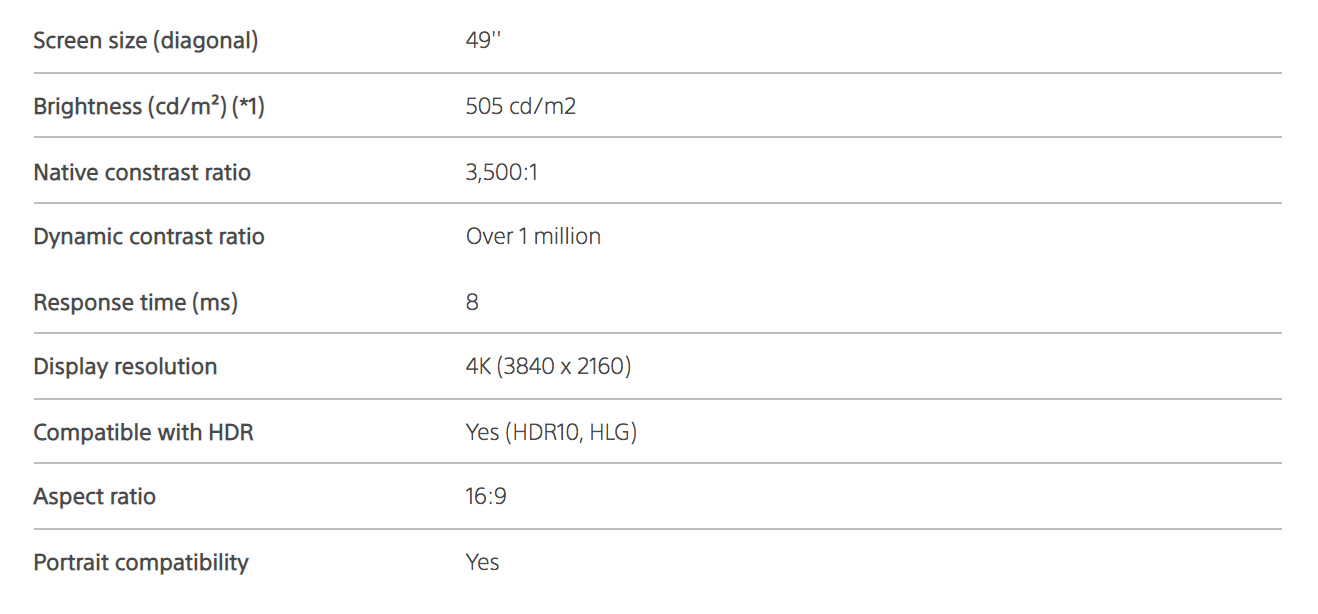This screenshot has width=1318, height=614.
Task: Select the 4K (3840 x 2160) value
Action: [x=548, y=367]
